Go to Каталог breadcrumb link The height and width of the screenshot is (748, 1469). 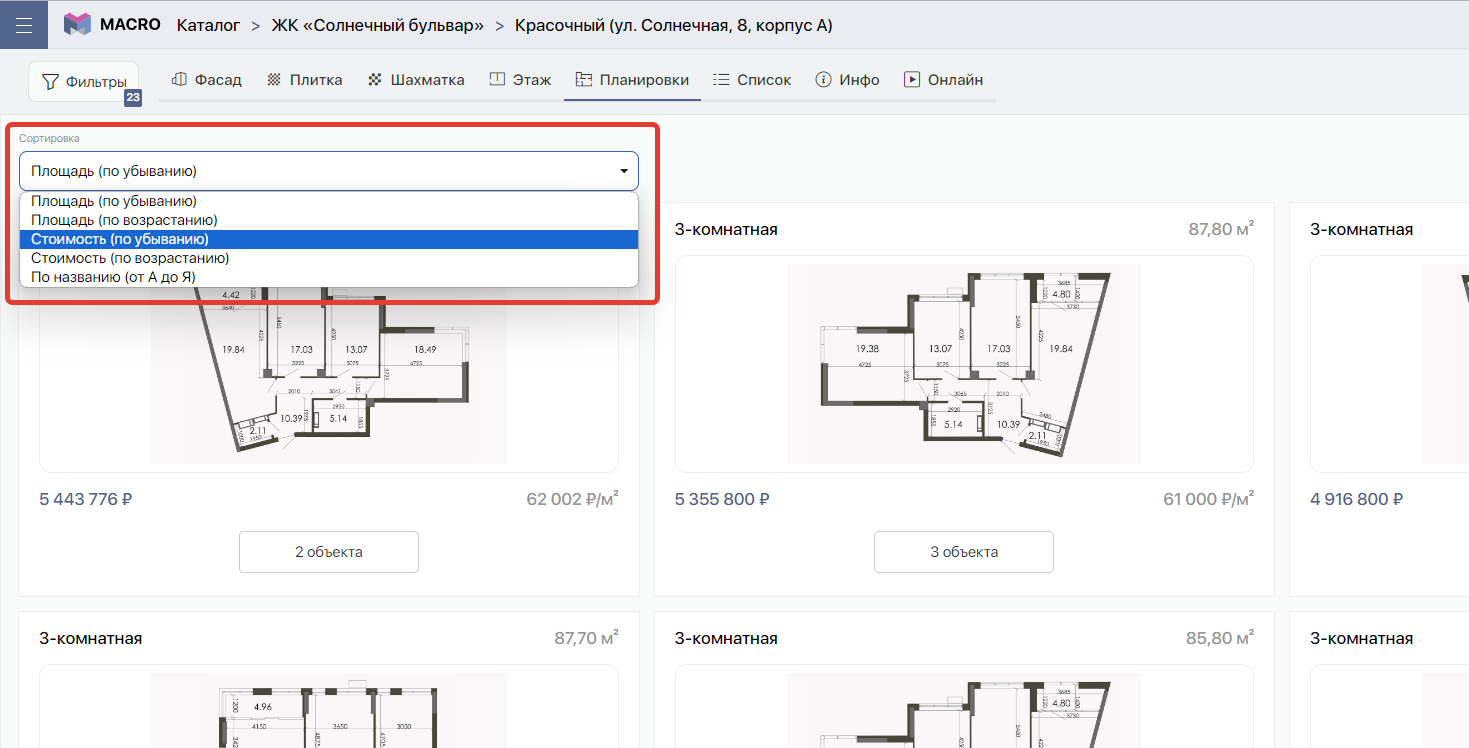point(208,25)
